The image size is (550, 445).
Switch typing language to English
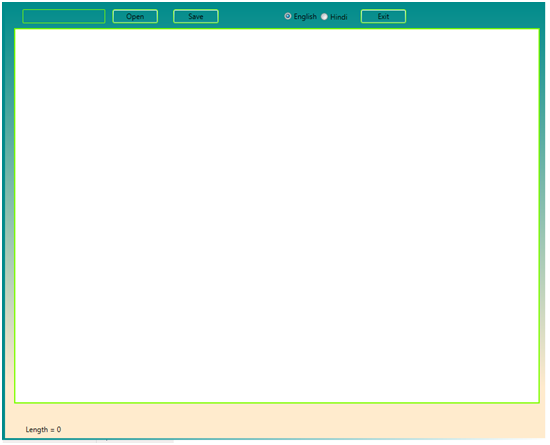point(288,16)
